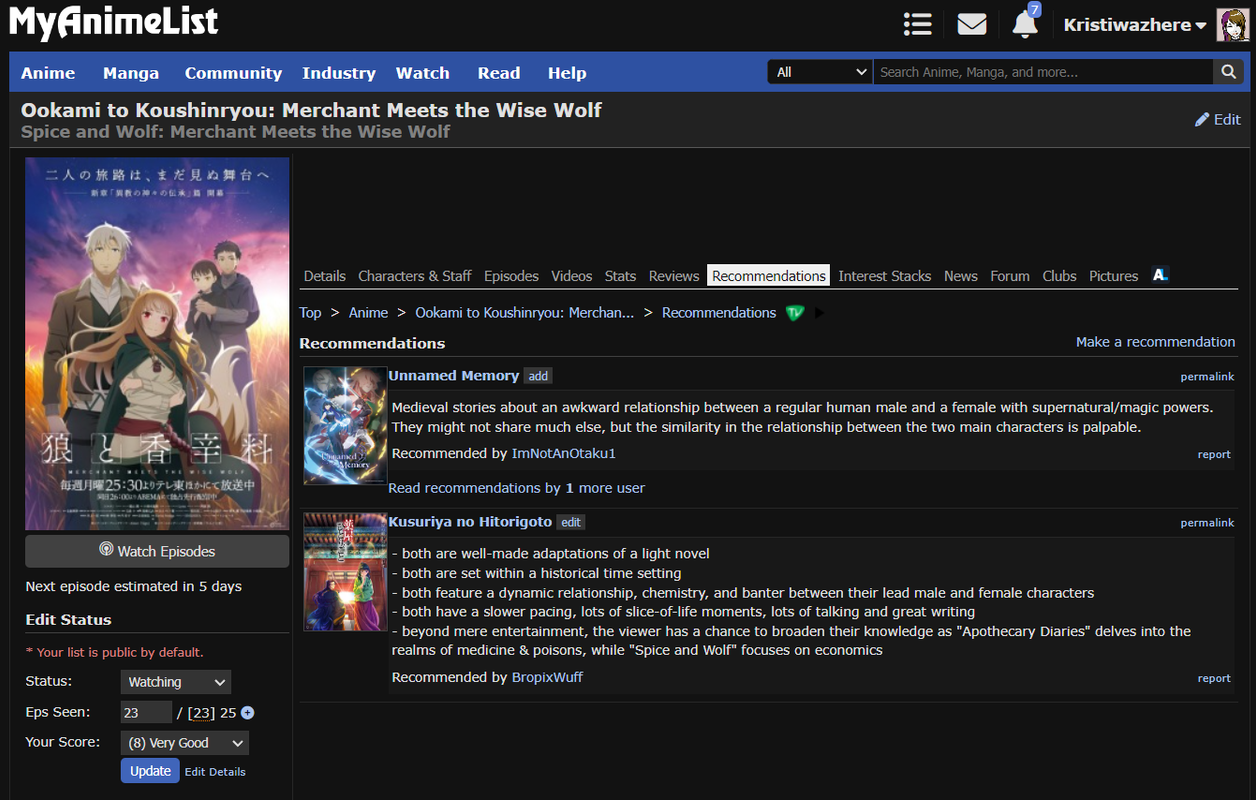Click the Search Anime, Manga input field
The width and height of the screenshot is (1256, 800).
click(x=1044, y=72)
